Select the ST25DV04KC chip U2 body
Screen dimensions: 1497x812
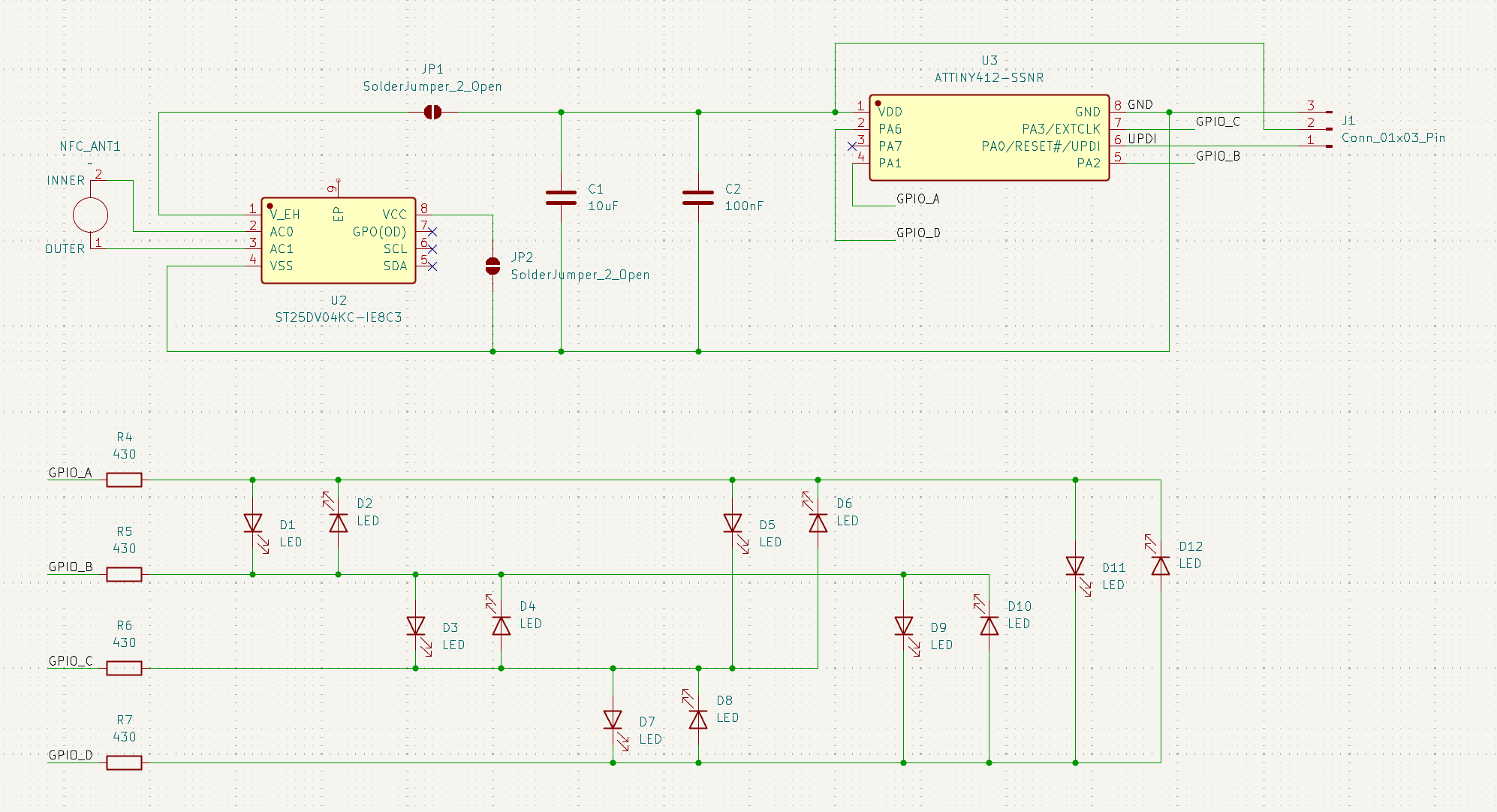(x=338, y=240)
